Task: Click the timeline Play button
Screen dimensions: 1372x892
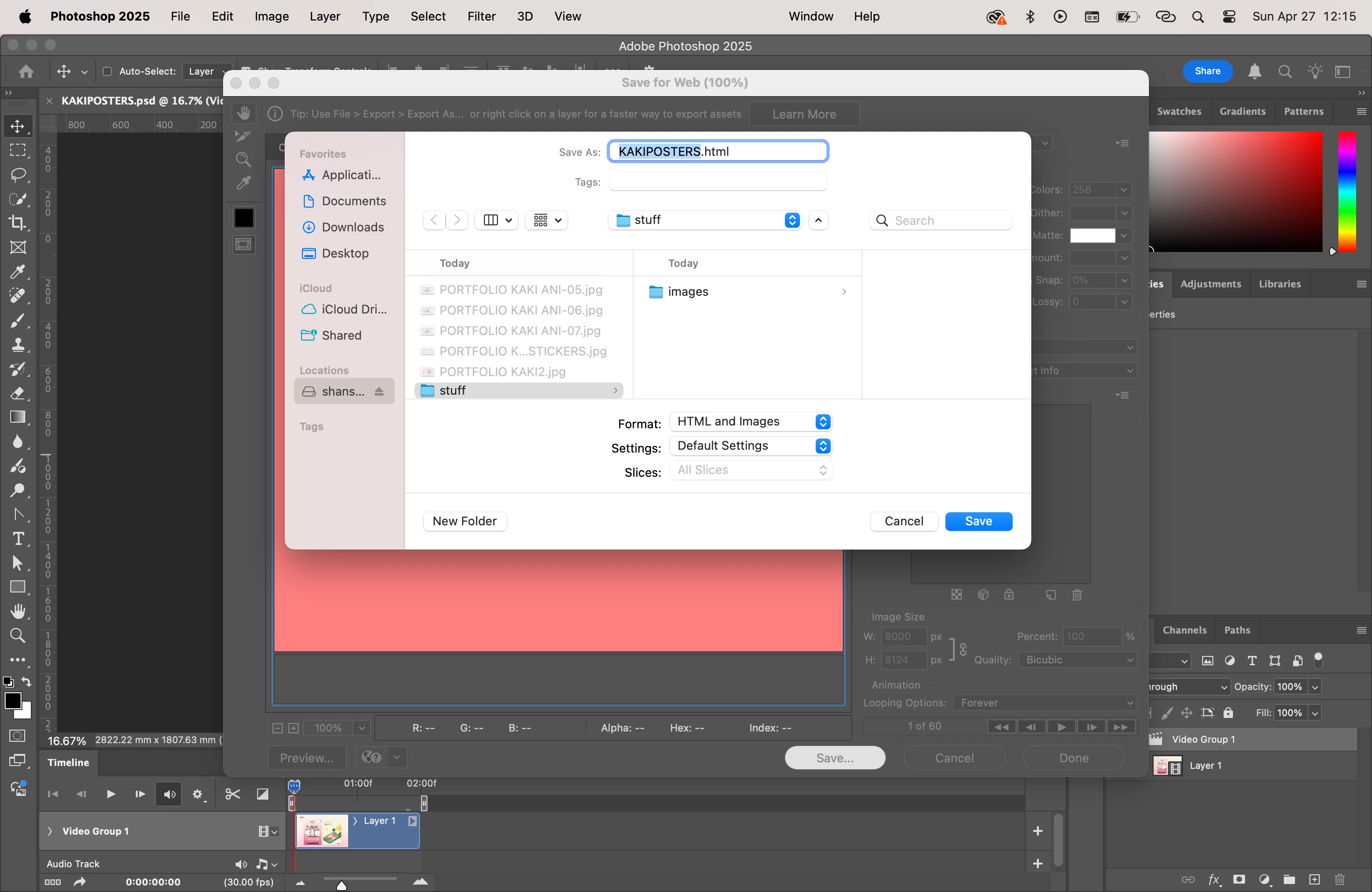Action: (x=111, y=794)
